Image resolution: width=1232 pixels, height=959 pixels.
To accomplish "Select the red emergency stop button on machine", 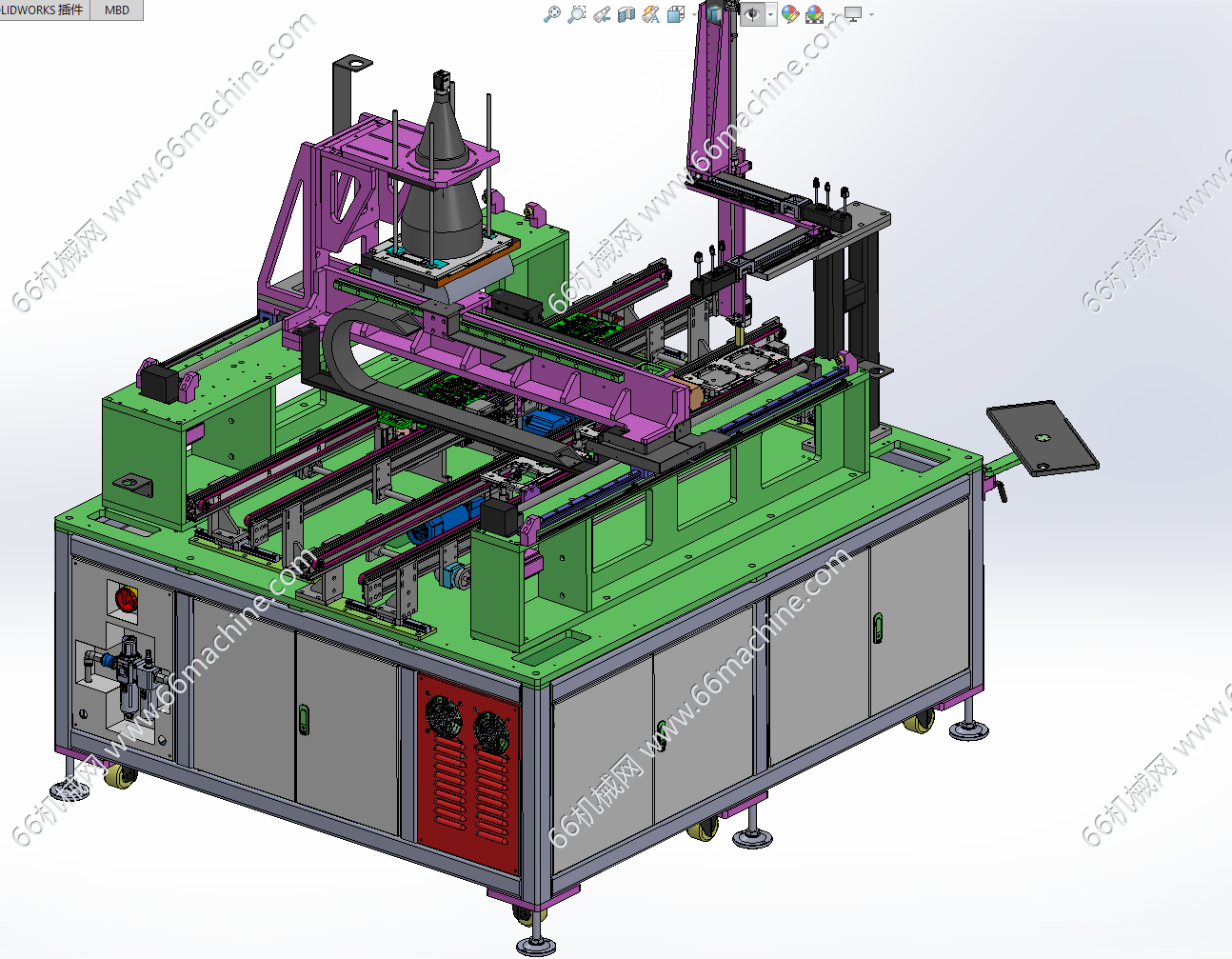I will pyautogui.click(x=125, y=598).
